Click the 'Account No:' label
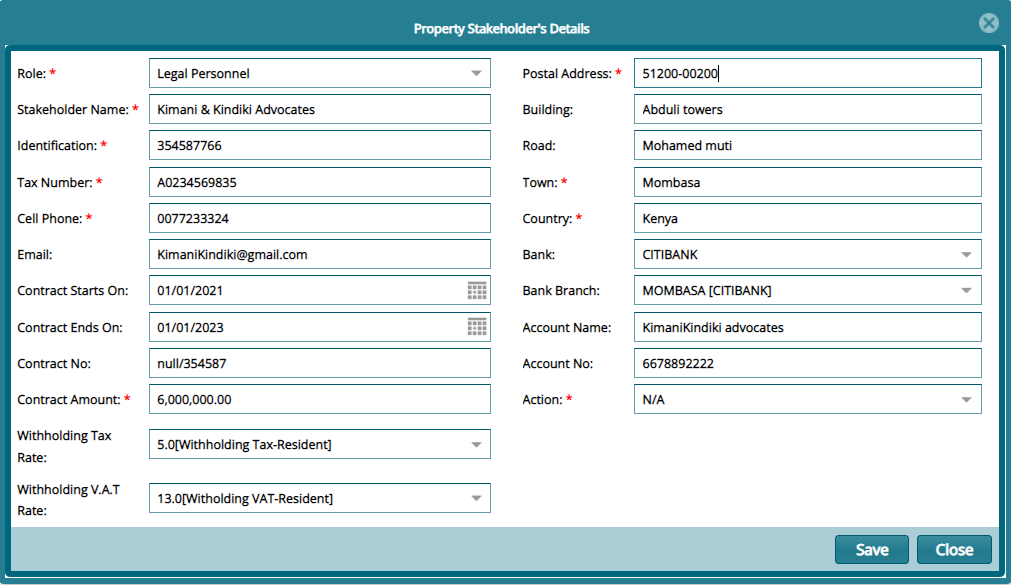The height and width of the screenshot is (585, 1011). tap(558, 364)
